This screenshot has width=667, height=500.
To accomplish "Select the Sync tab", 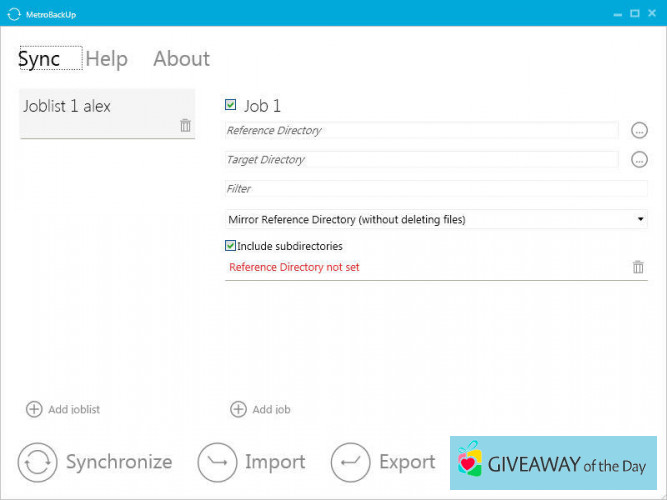I will [40, 59].
